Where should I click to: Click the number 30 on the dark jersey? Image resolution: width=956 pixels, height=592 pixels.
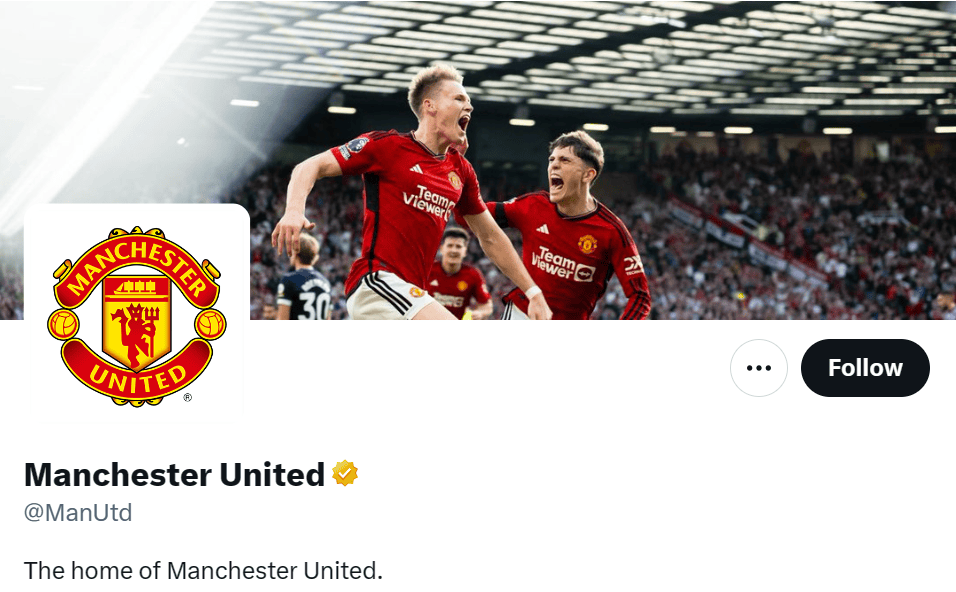[314, 305]
